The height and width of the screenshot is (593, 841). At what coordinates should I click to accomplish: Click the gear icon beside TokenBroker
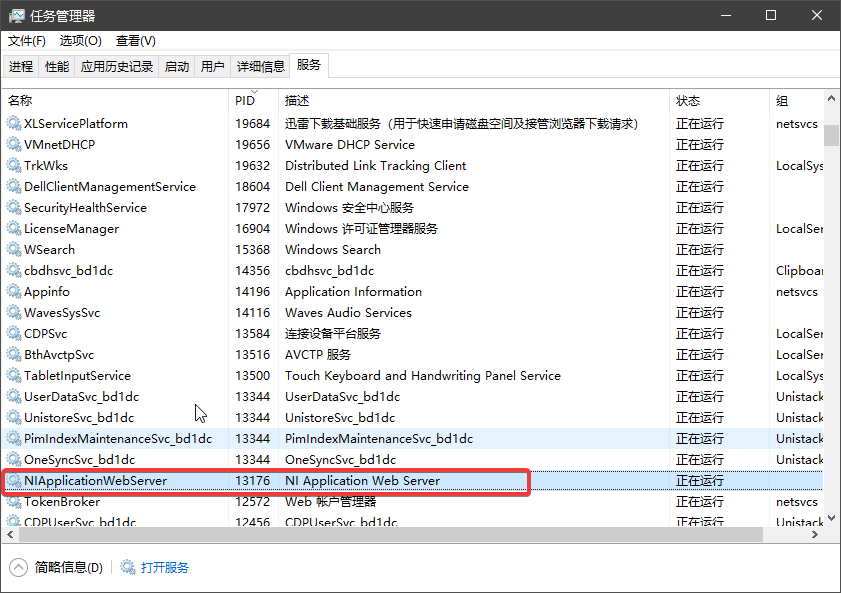coord(14,502)
